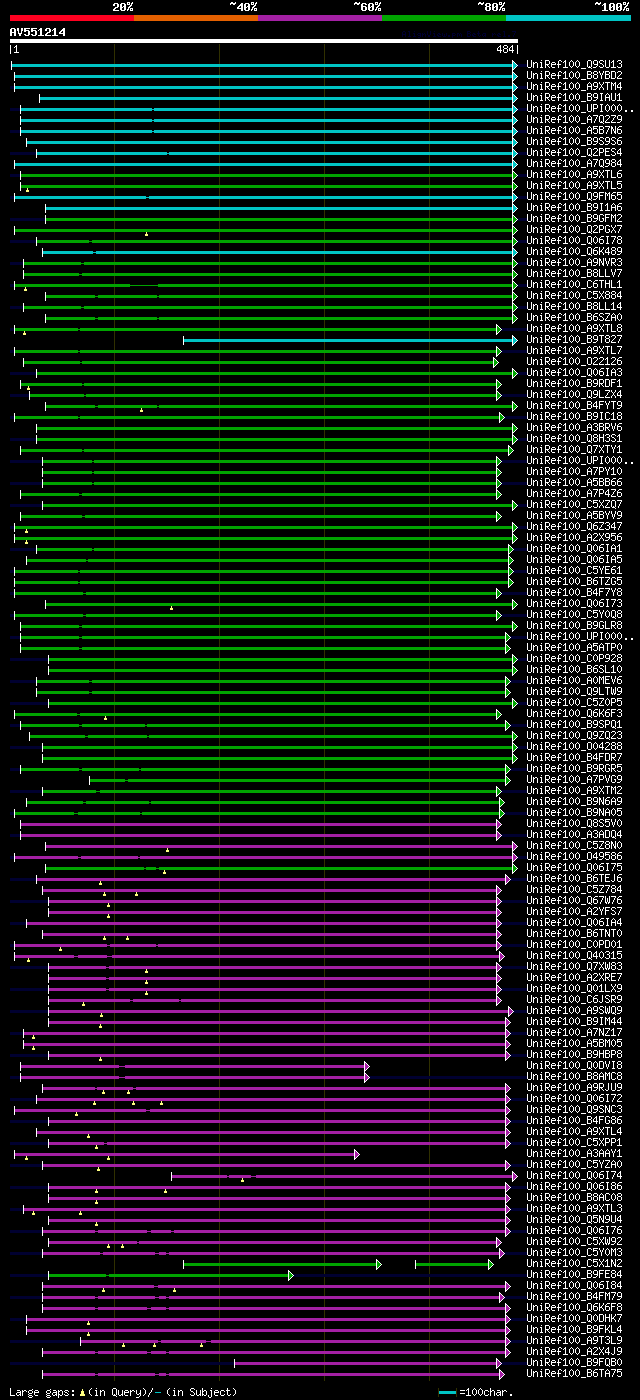Select the UniRef100_Q0DHK7 label

[574, 1318]
